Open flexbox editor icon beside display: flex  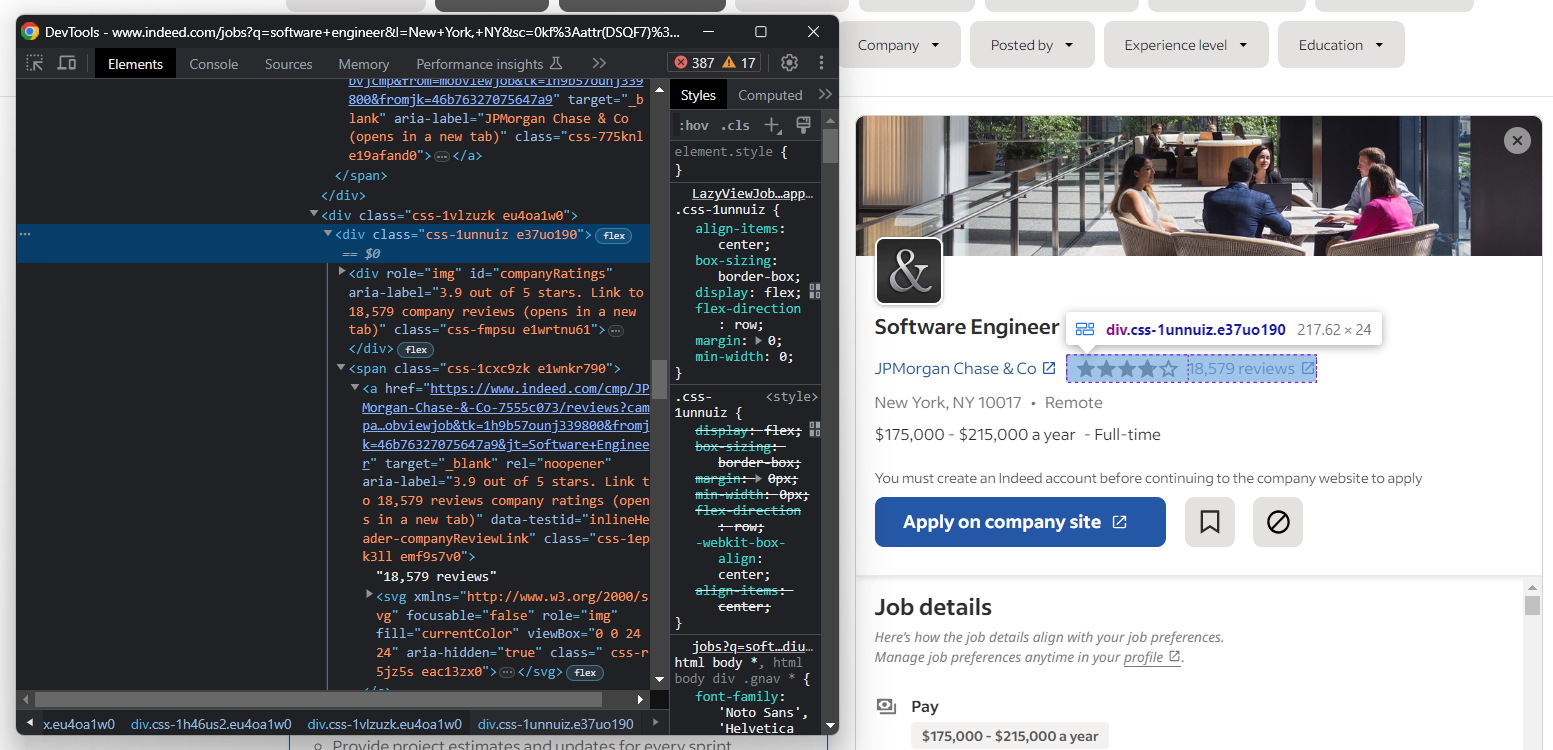814,291
